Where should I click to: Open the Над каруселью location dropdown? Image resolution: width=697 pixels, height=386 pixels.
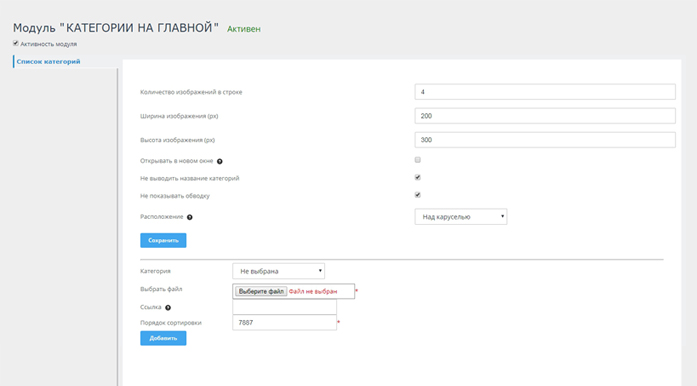[461, 217]
